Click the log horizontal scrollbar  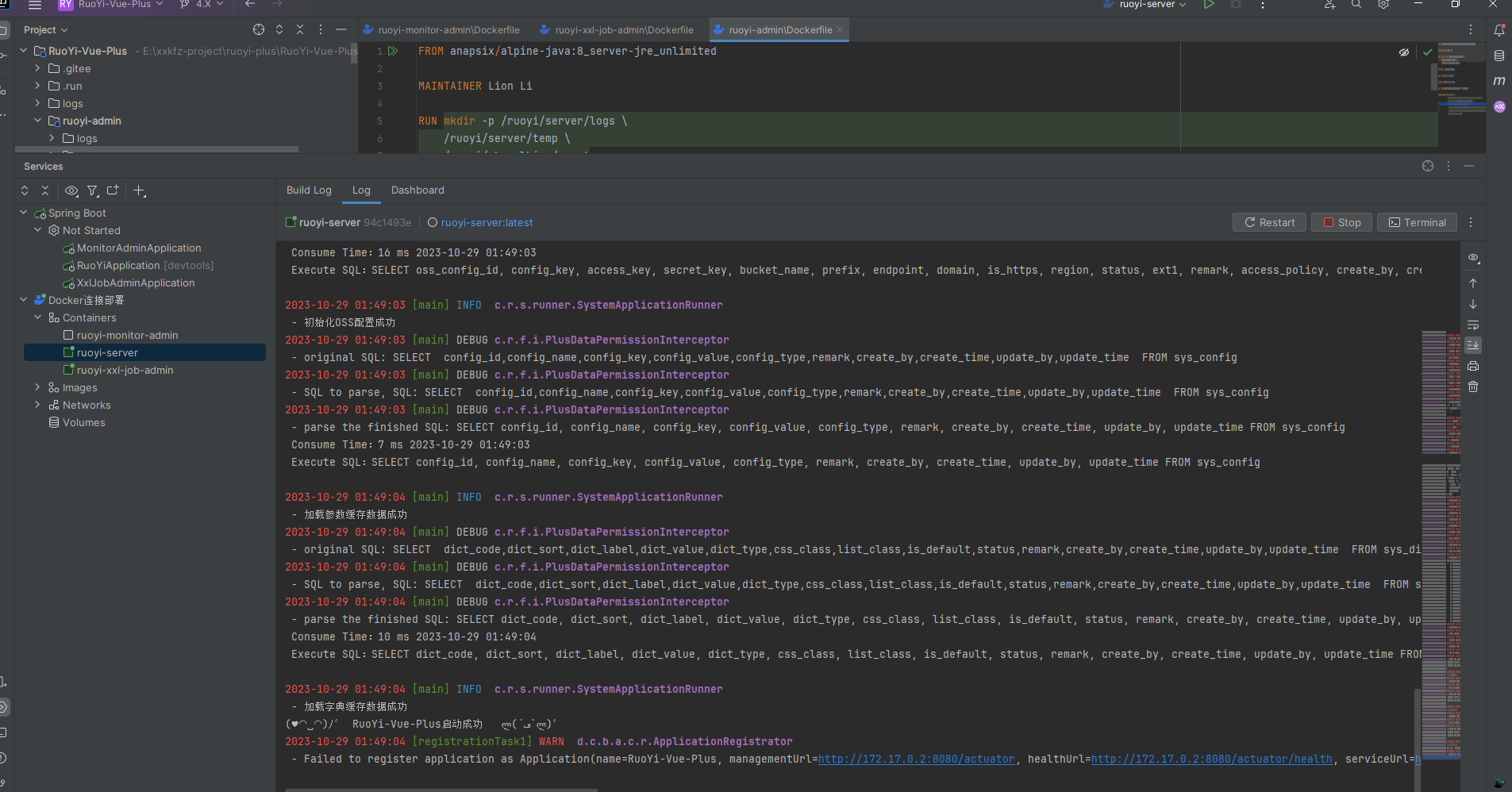(441, 790)
